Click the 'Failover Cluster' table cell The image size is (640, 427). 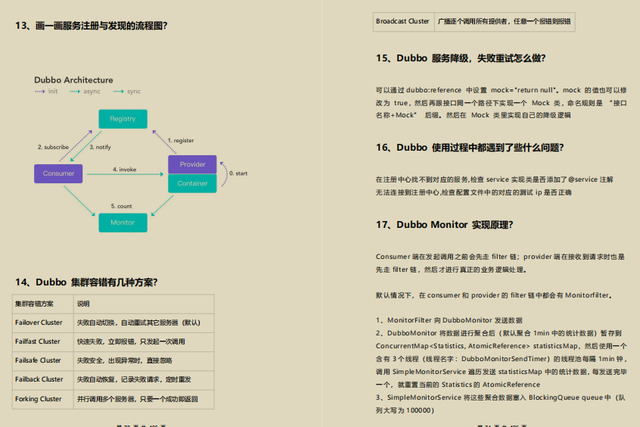pos(43,322)
